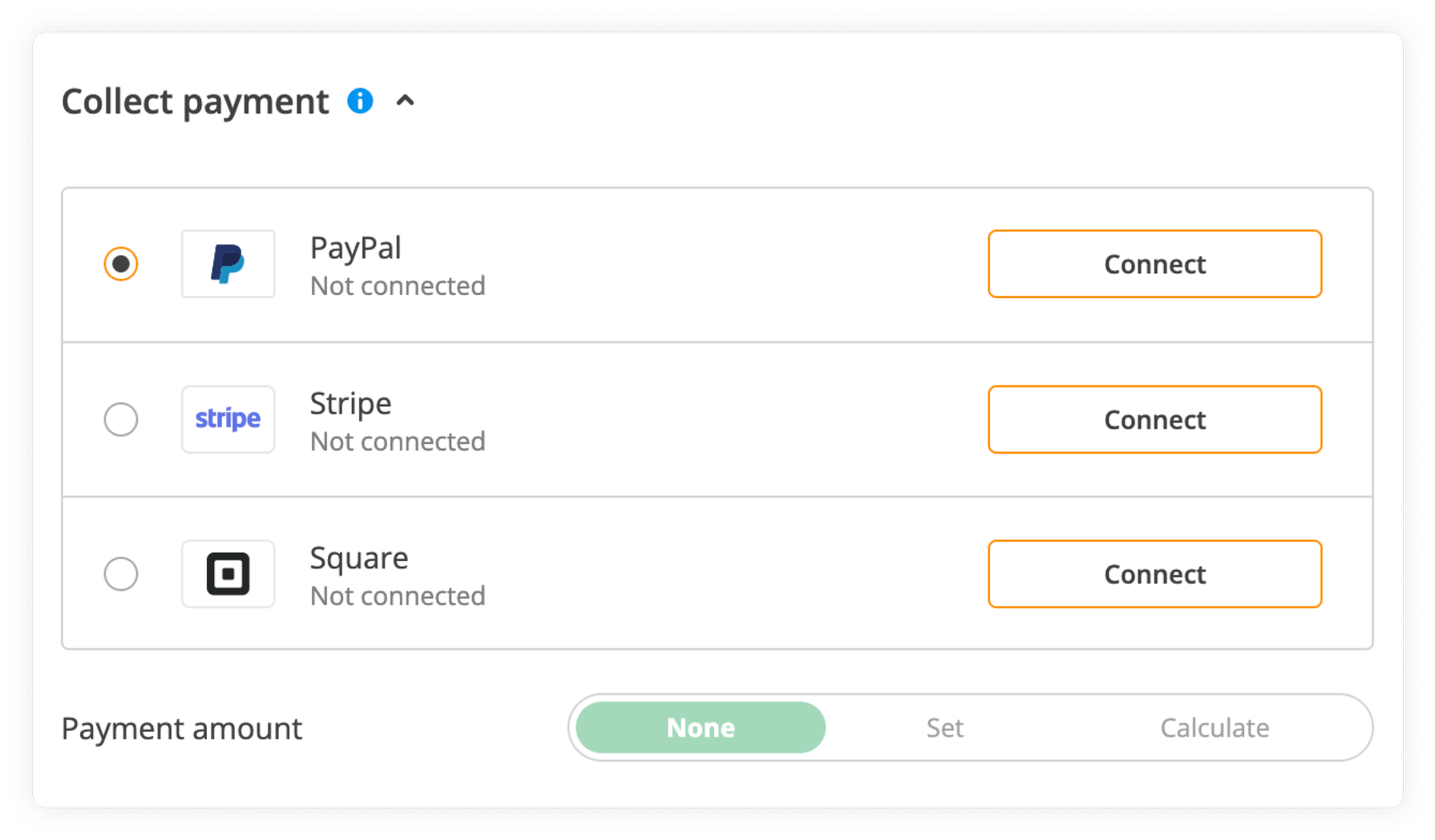Screen dimensions: 1435x840
Task: Click the blue info icon beside Collect payment
Action: [360, 101]
